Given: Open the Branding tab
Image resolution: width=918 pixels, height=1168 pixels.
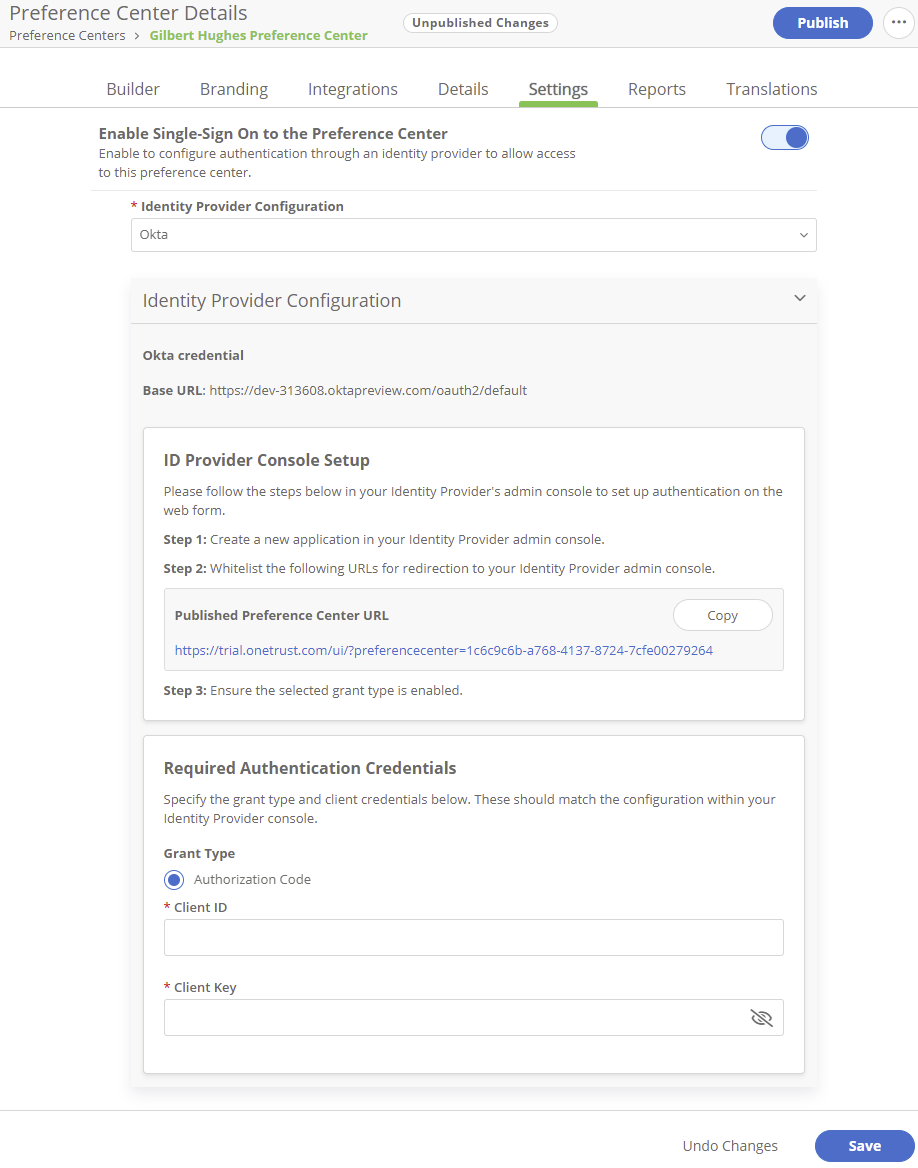Looking at the screenshot, I should (234, 89).
